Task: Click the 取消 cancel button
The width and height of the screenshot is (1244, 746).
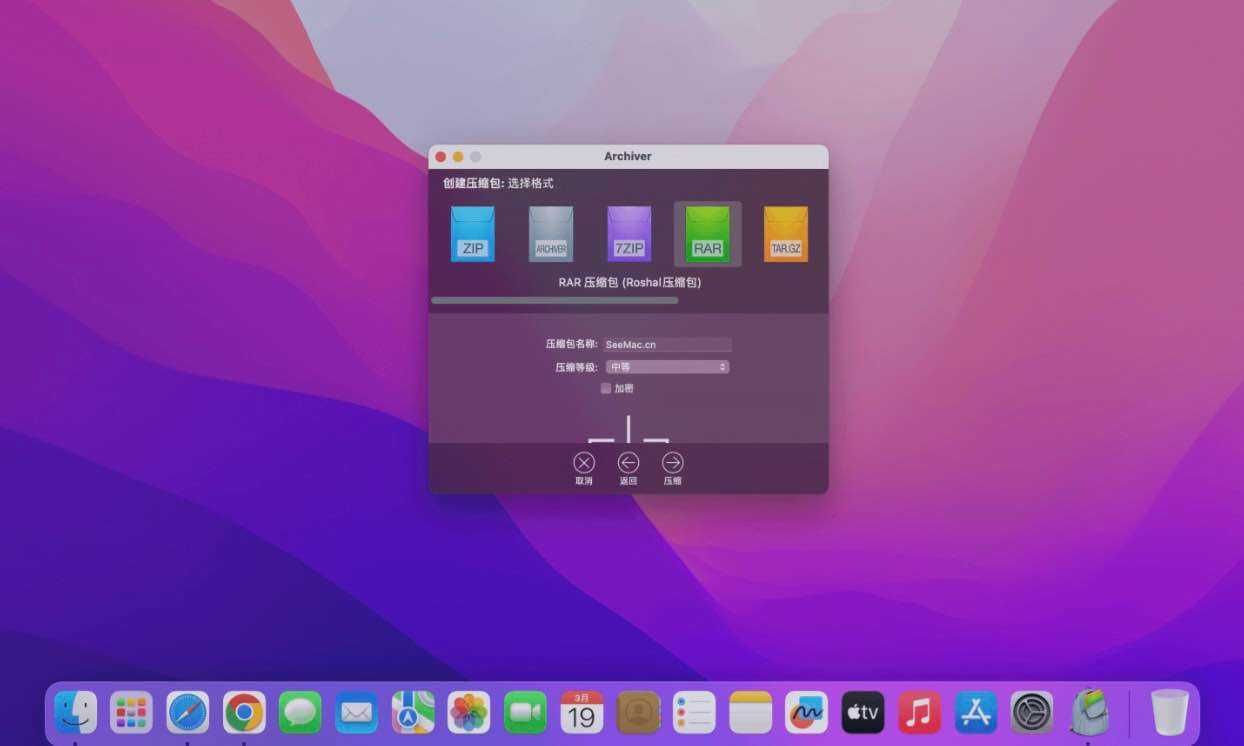Action: coord(583,462)
